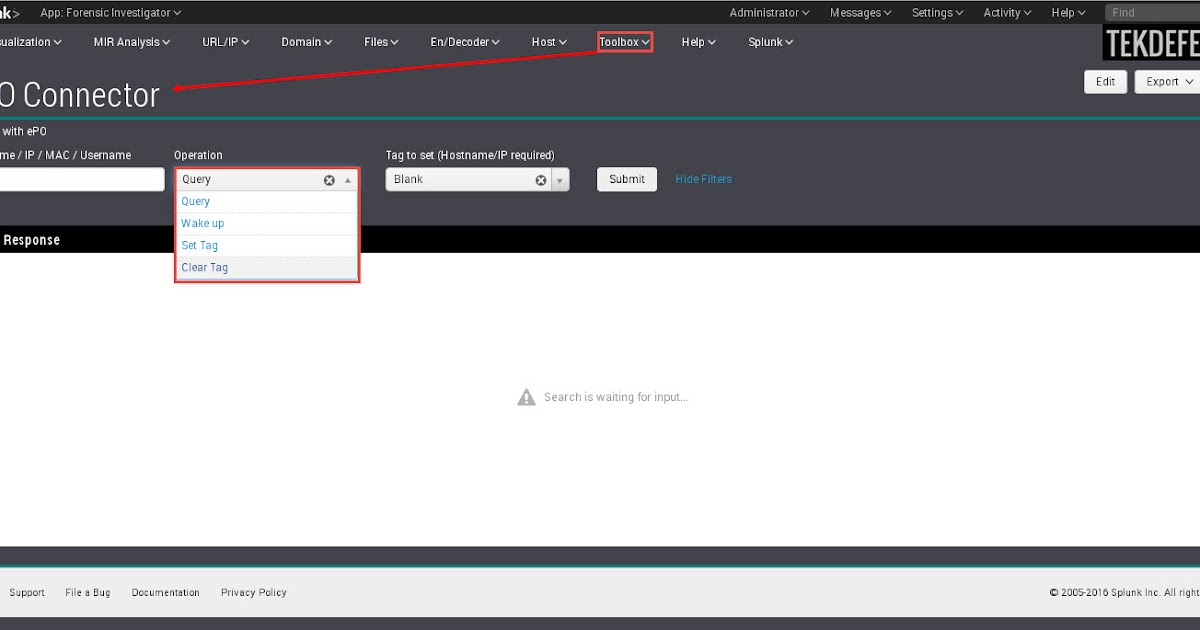
Task: Clear the Operation field using its X icon
Action: point(329,179)
